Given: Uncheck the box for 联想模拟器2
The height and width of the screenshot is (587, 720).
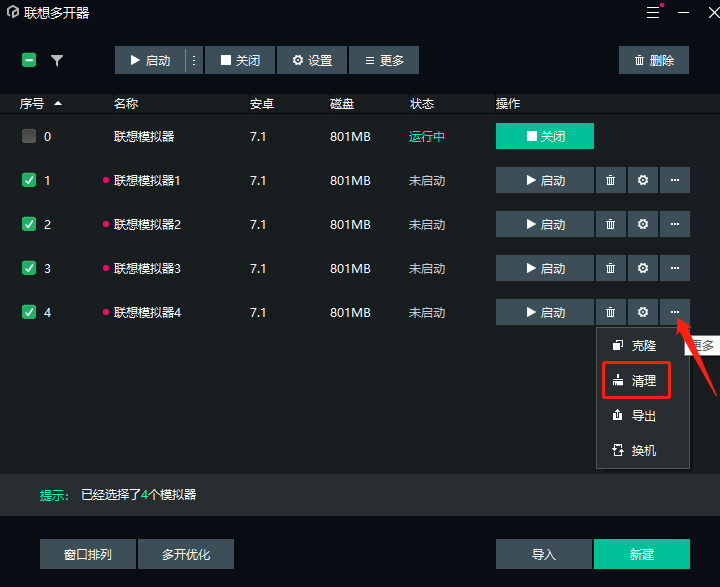Looking at the screenshot, I should coord(29,224).
